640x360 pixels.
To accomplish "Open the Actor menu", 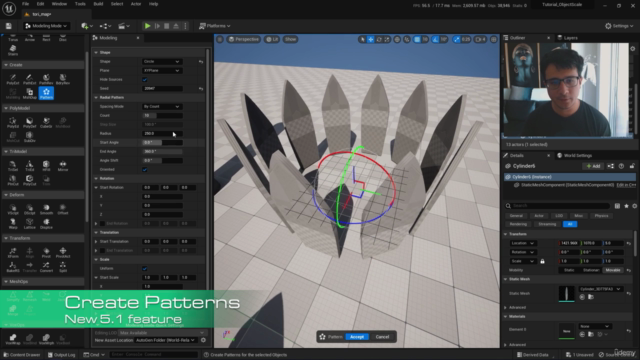I will [x=136, y=4].
